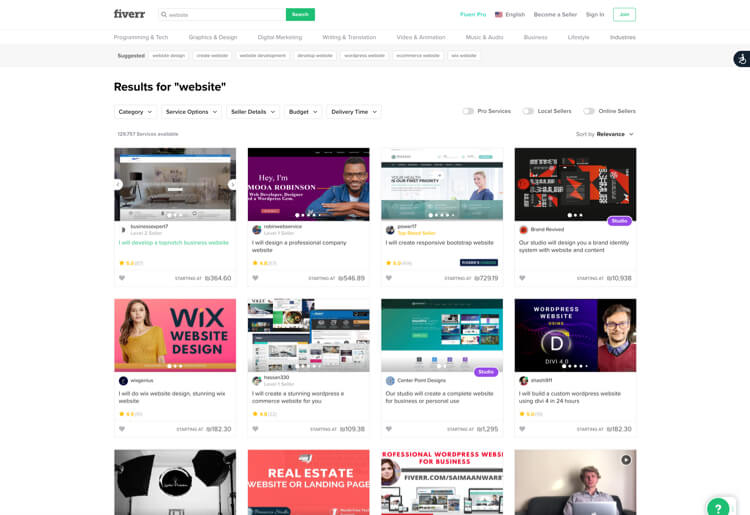This screenshot has height=515, width=750.
Task: Favorite the Center Point Designs gig
Action: click(389, 429)
